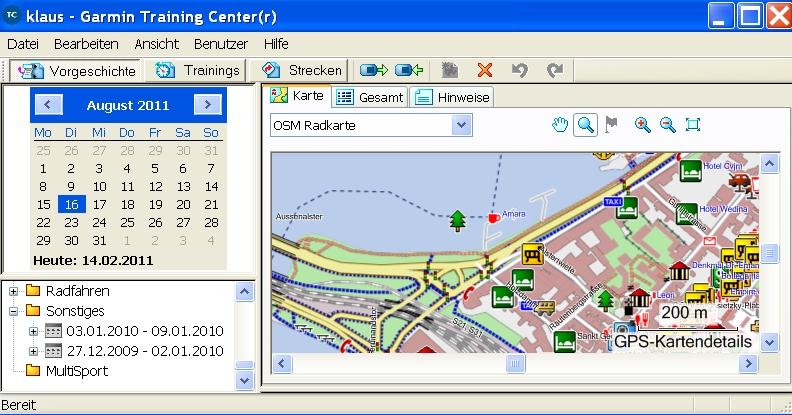792x415 pixels.
Task: Click the Mo weekday header
Action: 43,133
